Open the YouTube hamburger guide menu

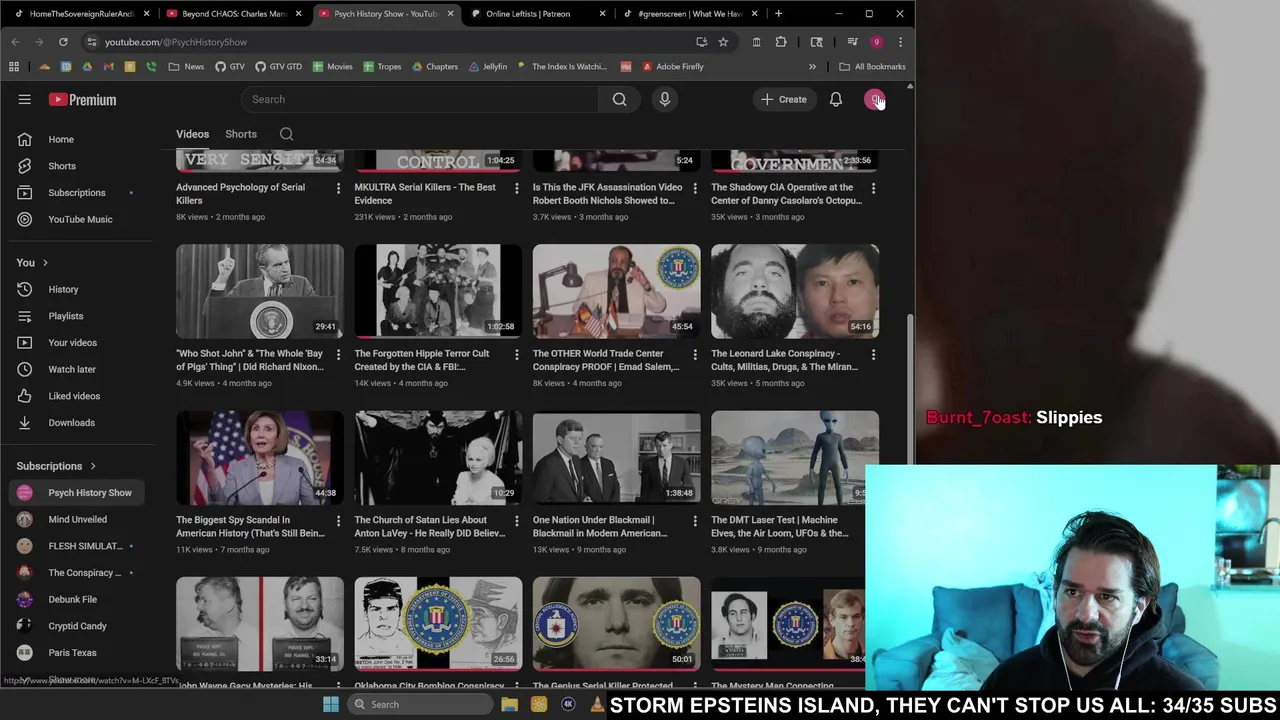point(25,99)
